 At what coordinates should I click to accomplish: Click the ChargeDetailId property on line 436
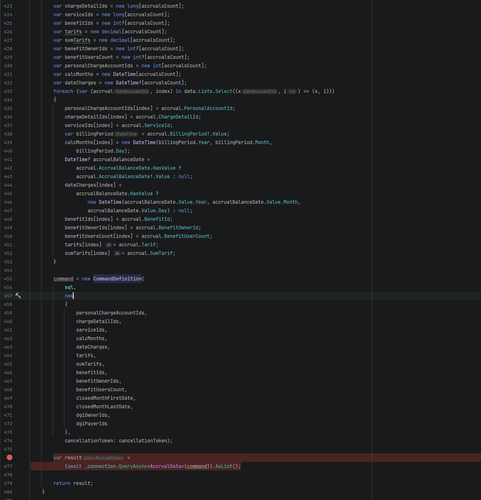178,117
